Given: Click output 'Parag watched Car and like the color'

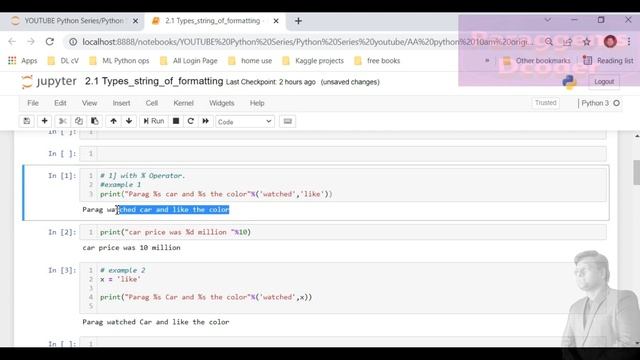Looking at the screenshot, I should click(156, 322).
